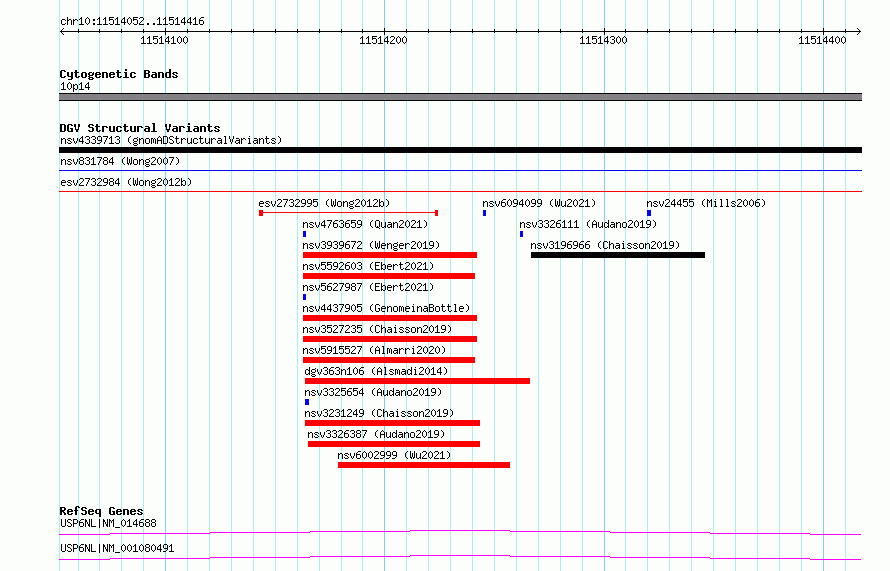The height and width of the screenshot is (571, 890).
Task: Click the left arrow of the ruler
Action: tap(62, 32)
